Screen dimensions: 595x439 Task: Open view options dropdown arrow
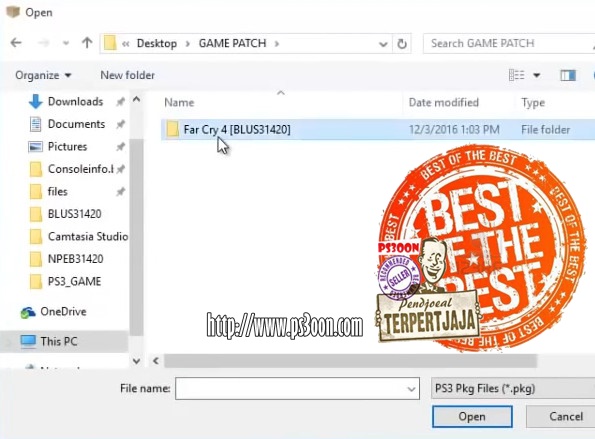click(x=537, y=75)
